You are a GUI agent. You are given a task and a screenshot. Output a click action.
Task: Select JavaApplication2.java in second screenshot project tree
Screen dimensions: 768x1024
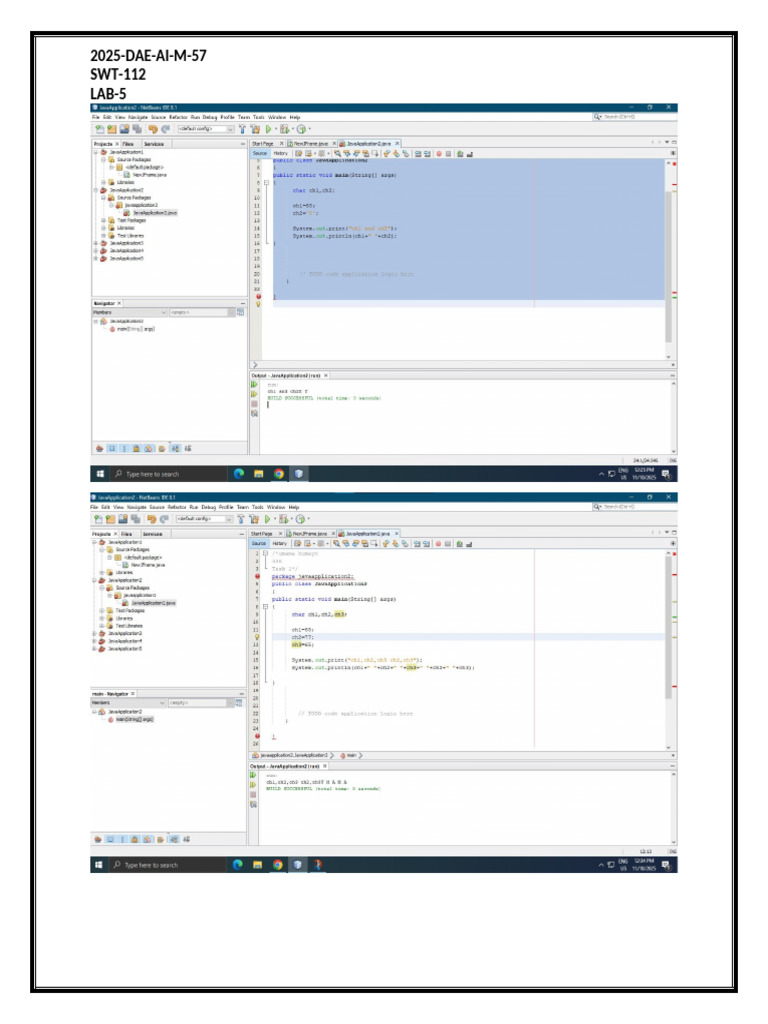click(153, 603)
